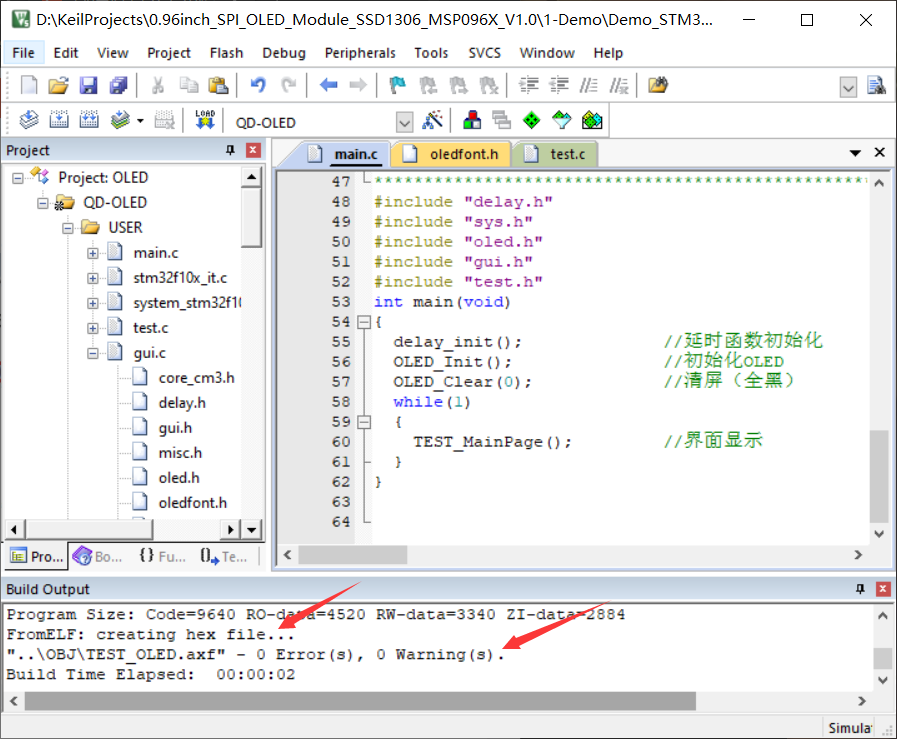Navigate backwards with the blue left arrow
The width and height of the screenshot is (897, 739).
[x=328, y=85]
